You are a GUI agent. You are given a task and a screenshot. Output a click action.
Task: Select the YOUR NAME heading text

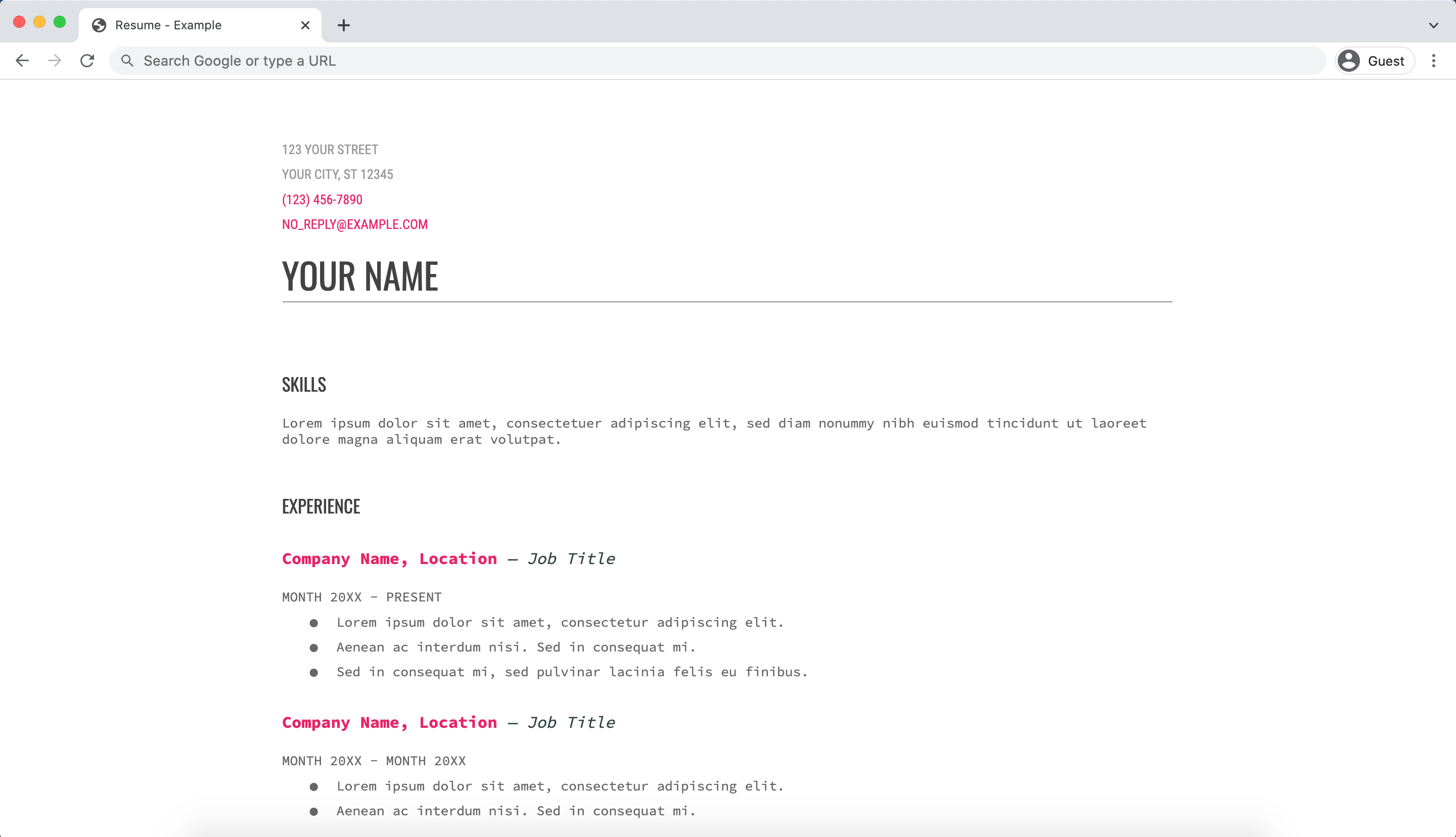tap(360, 276)
